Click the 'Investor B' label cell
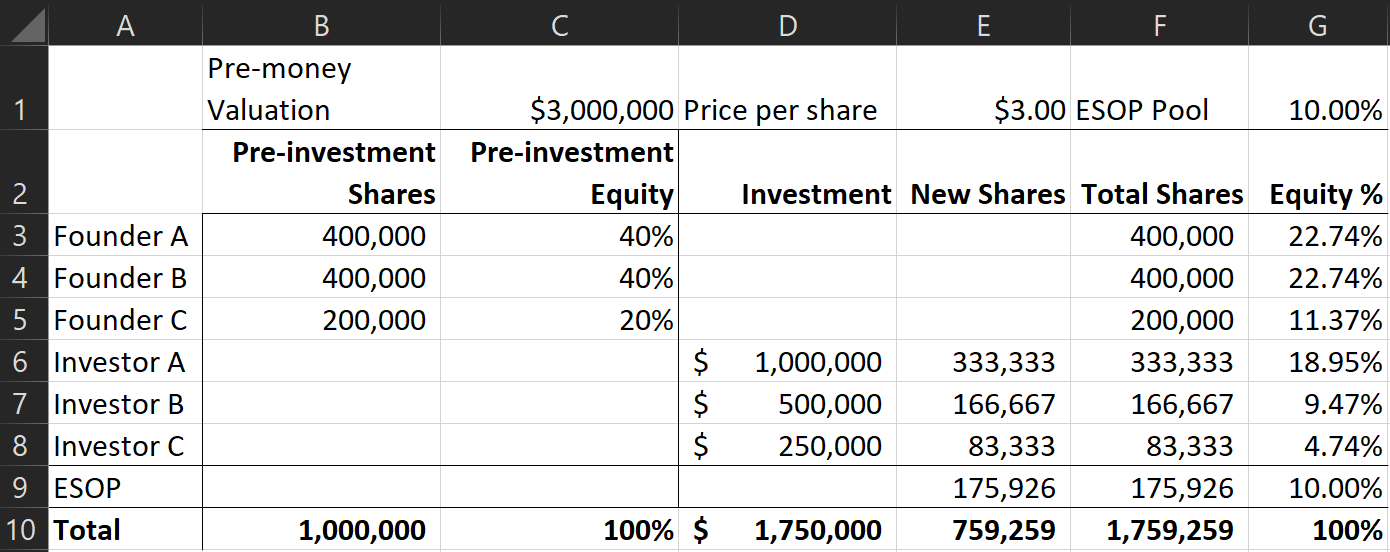The width and height of the screenshot is (1390, 552). [x=125, y=403]
